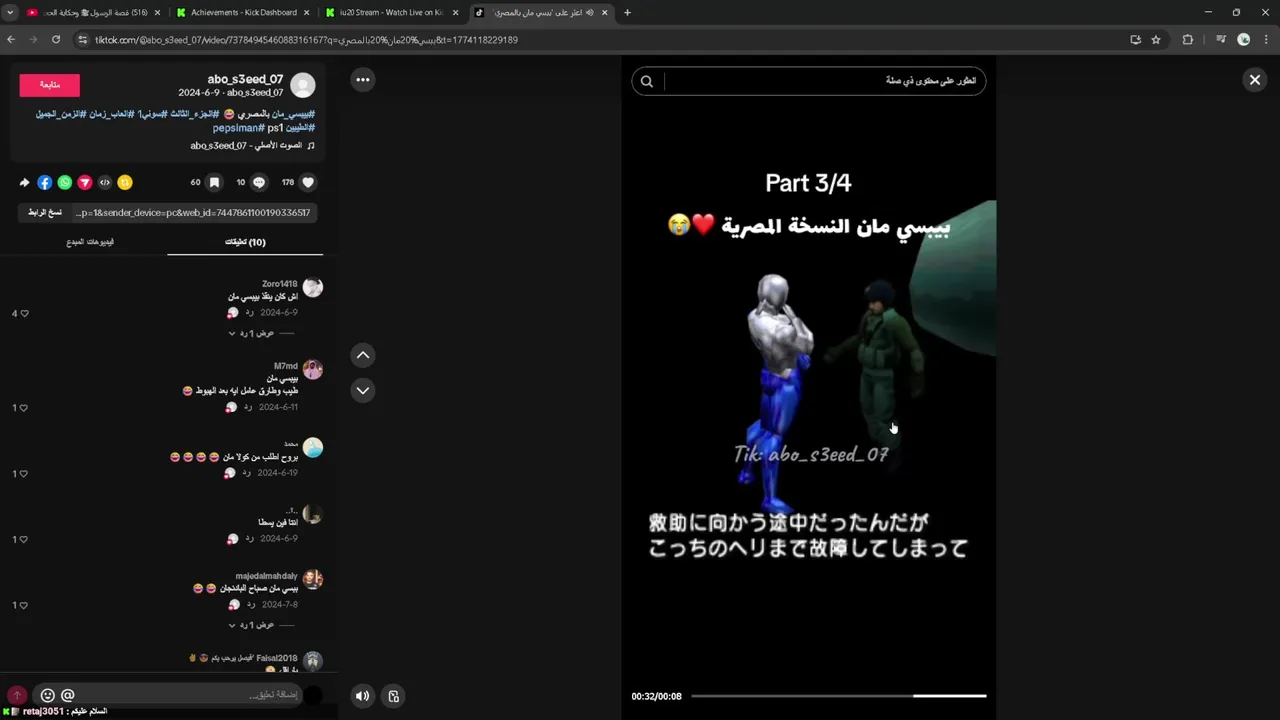1280x720 pixels.
Task: Open Faisal2018's profile avatar
Action: [313, 661]
